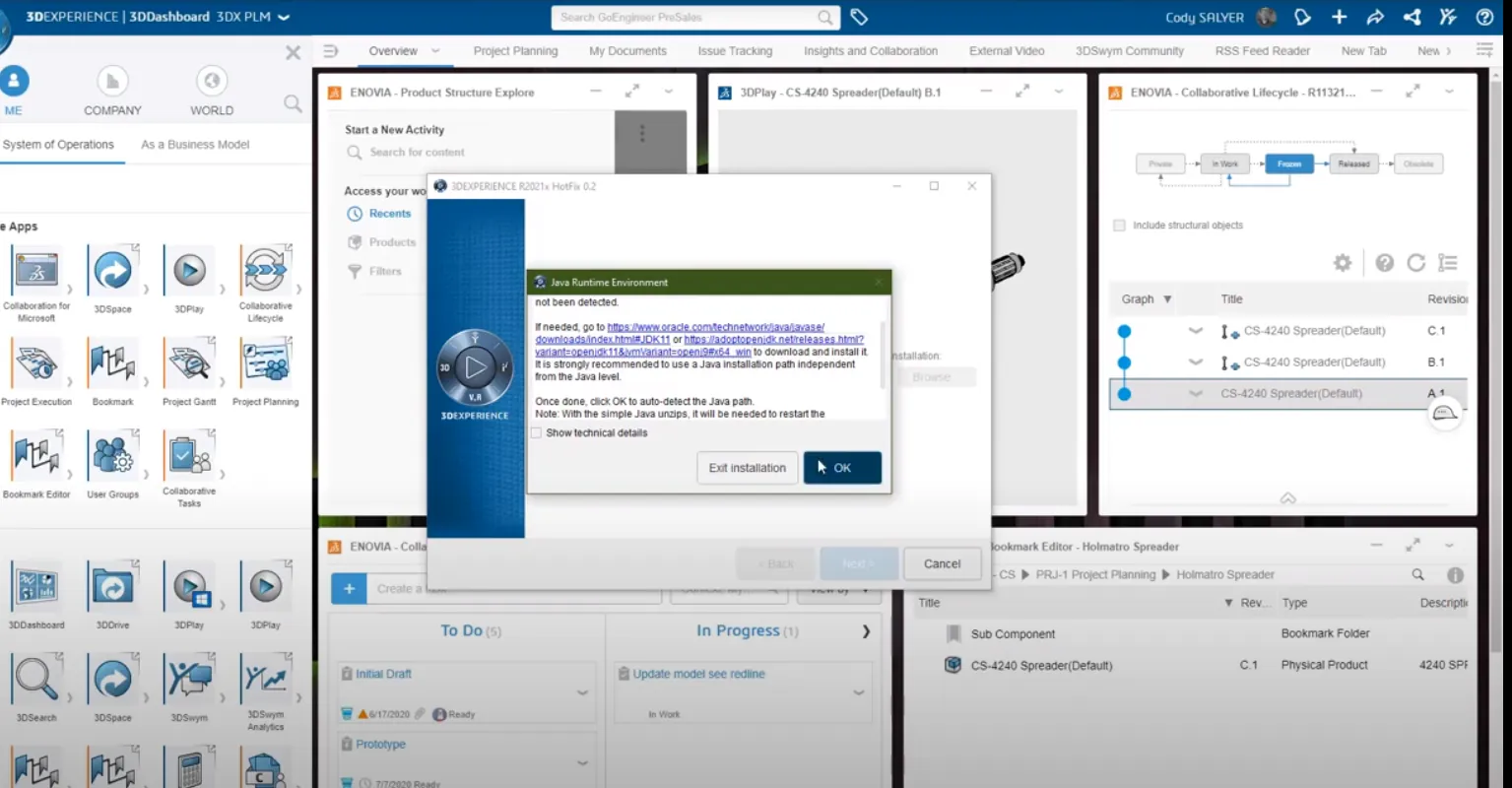Screen dimensions: 1512x788
Task: Expand CS-4240 Spreader C.1 revision row chevron
Action: pyautogui.click(x=1196, y=331)
